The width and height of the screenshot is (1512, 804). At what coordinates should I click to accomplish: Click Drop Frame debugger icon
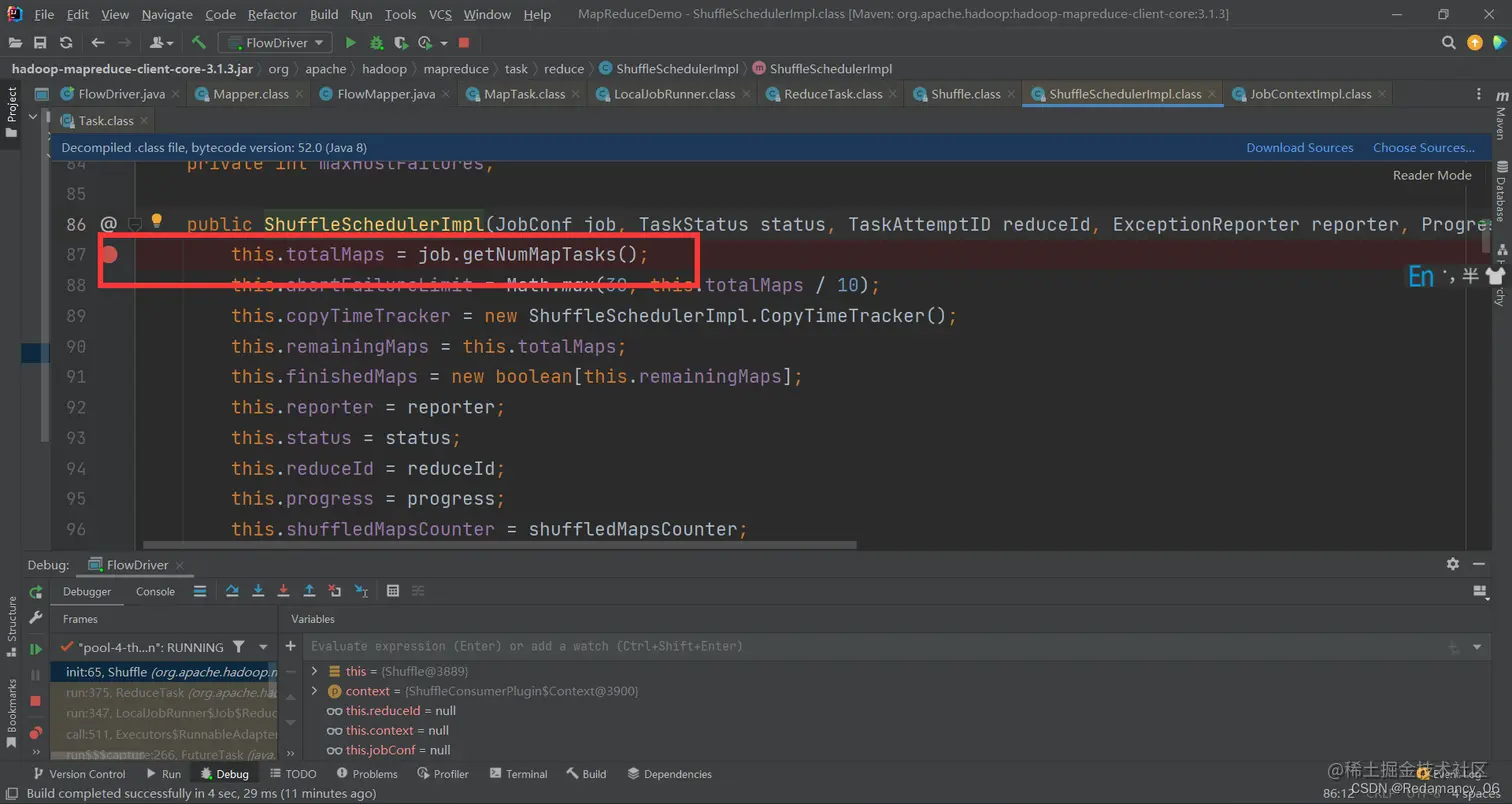335,591
